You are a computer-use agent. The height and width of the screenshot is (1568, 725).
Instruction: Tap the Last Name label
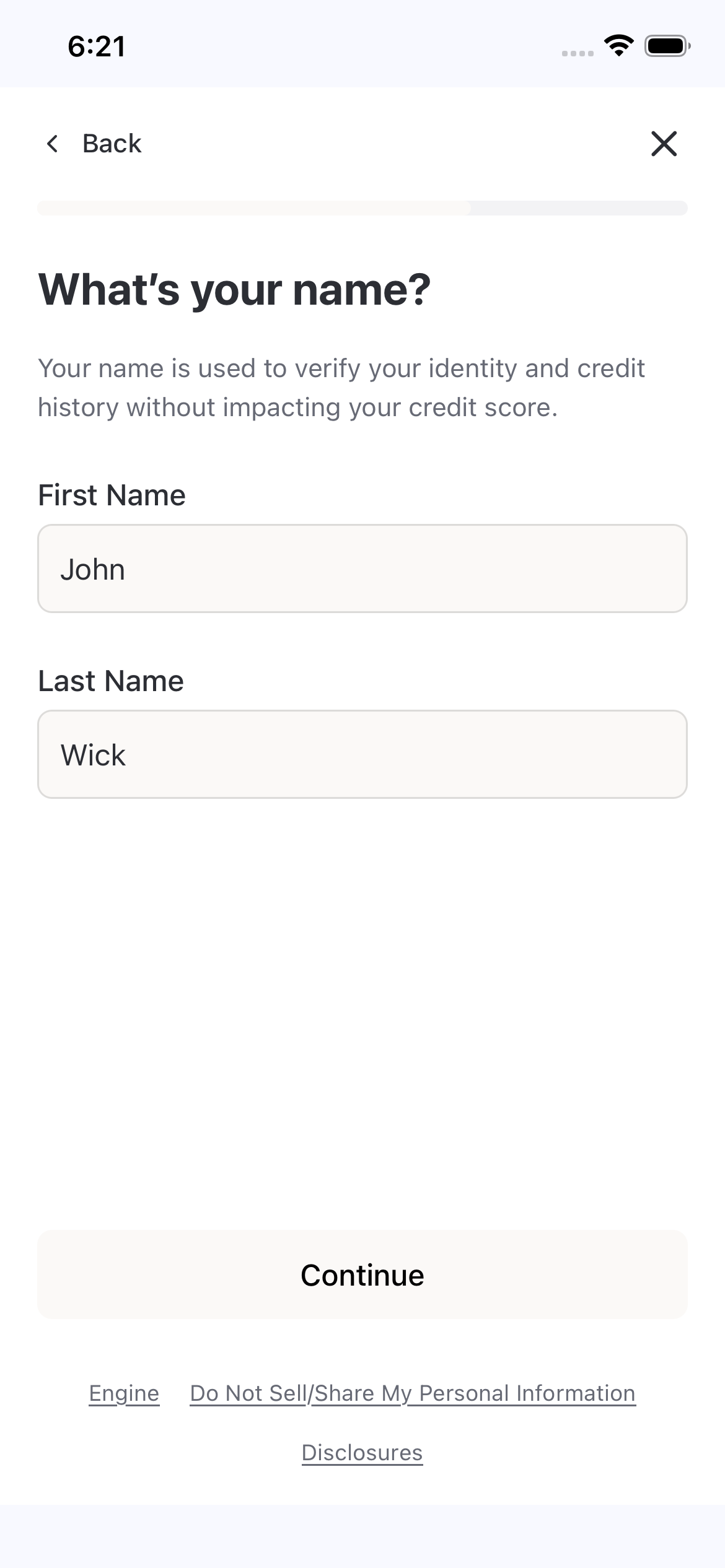pos(111,681)
